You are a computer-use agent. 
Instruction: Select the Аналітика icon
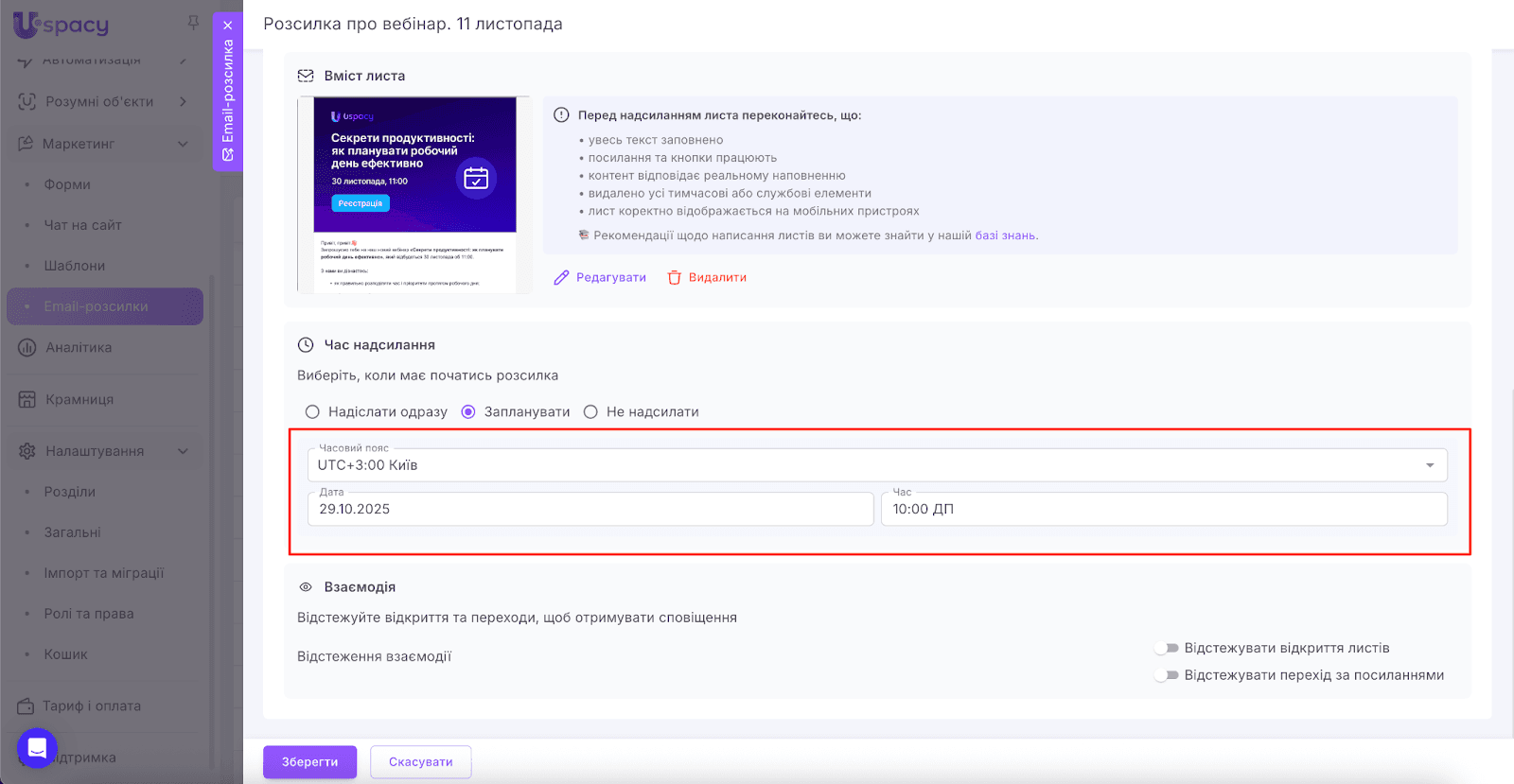point(26,347)
